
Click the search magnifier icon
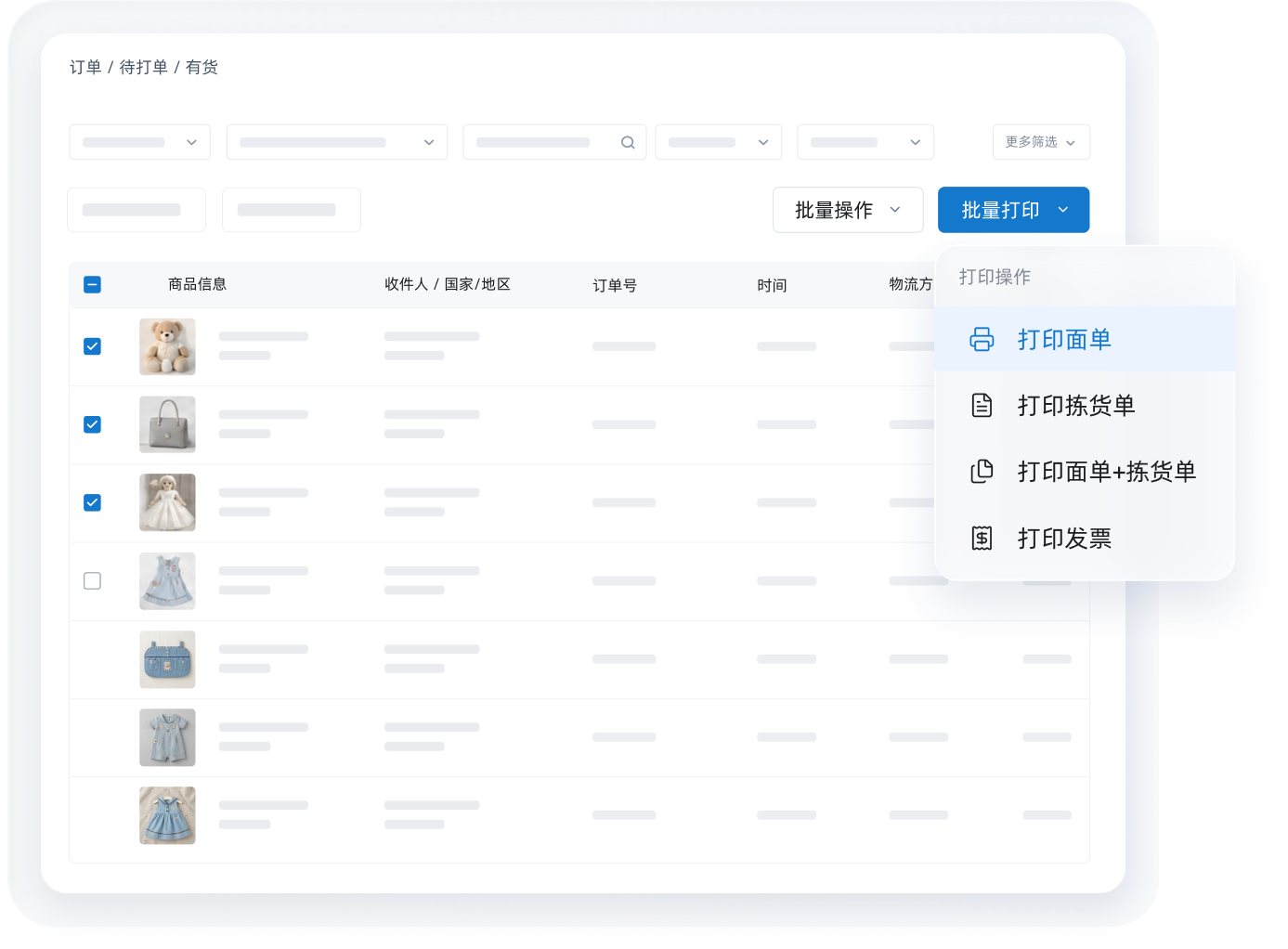[x=628, y=142]
